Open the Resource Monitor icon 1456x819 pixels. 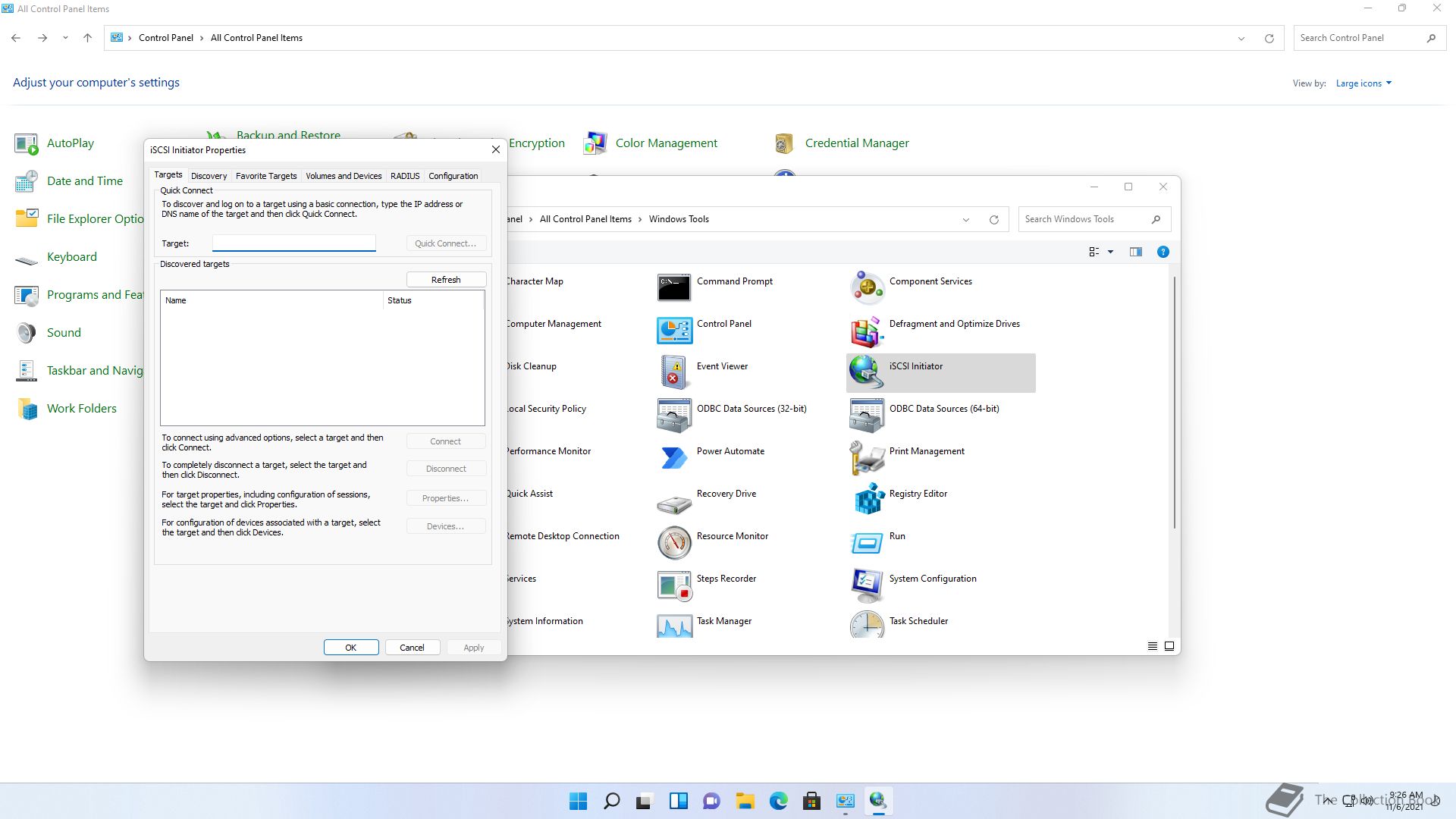coord(674,542)
